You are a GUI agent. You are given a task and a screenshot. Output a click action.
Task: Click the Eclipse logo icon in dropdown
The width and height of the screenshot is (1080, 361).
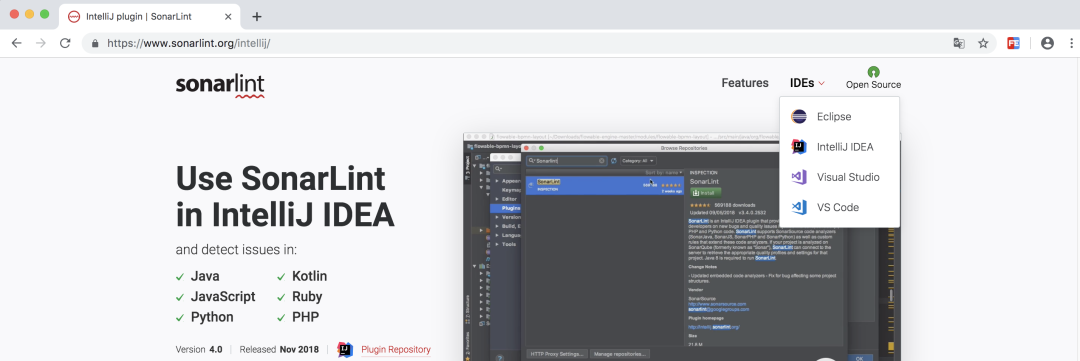[799, 116]
